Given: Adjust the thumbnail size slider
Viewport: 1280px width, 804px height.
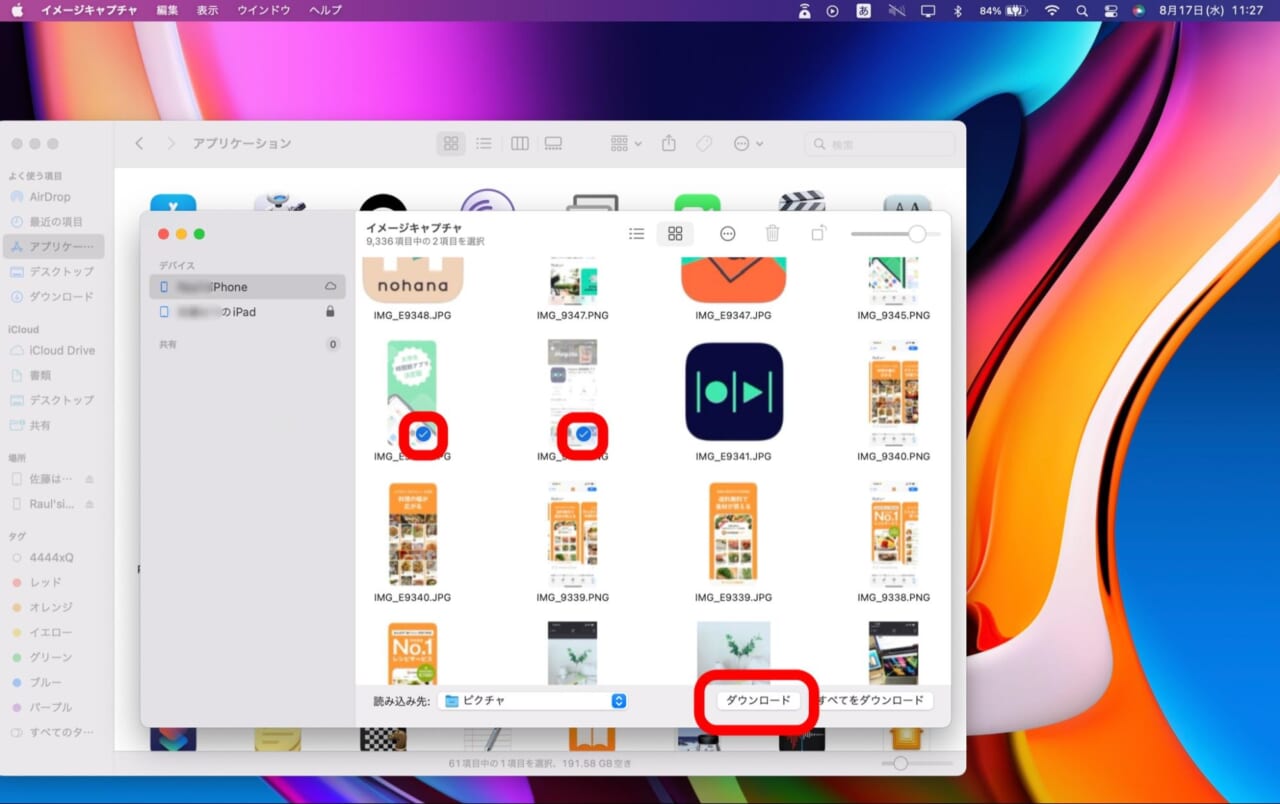Looking at the screenshot, I should click(x=916, y=234).
